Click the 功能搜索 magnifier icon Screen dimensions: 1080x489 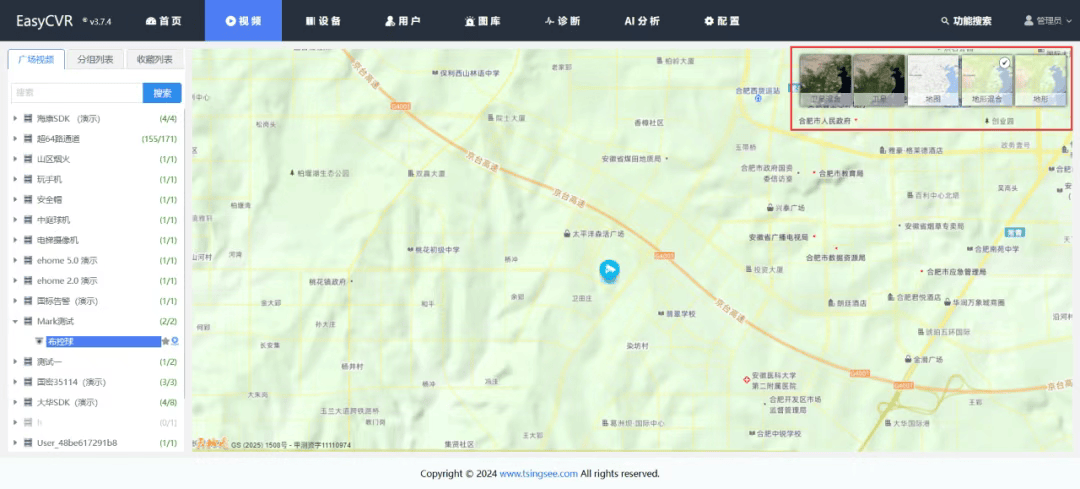pos(945,21)
